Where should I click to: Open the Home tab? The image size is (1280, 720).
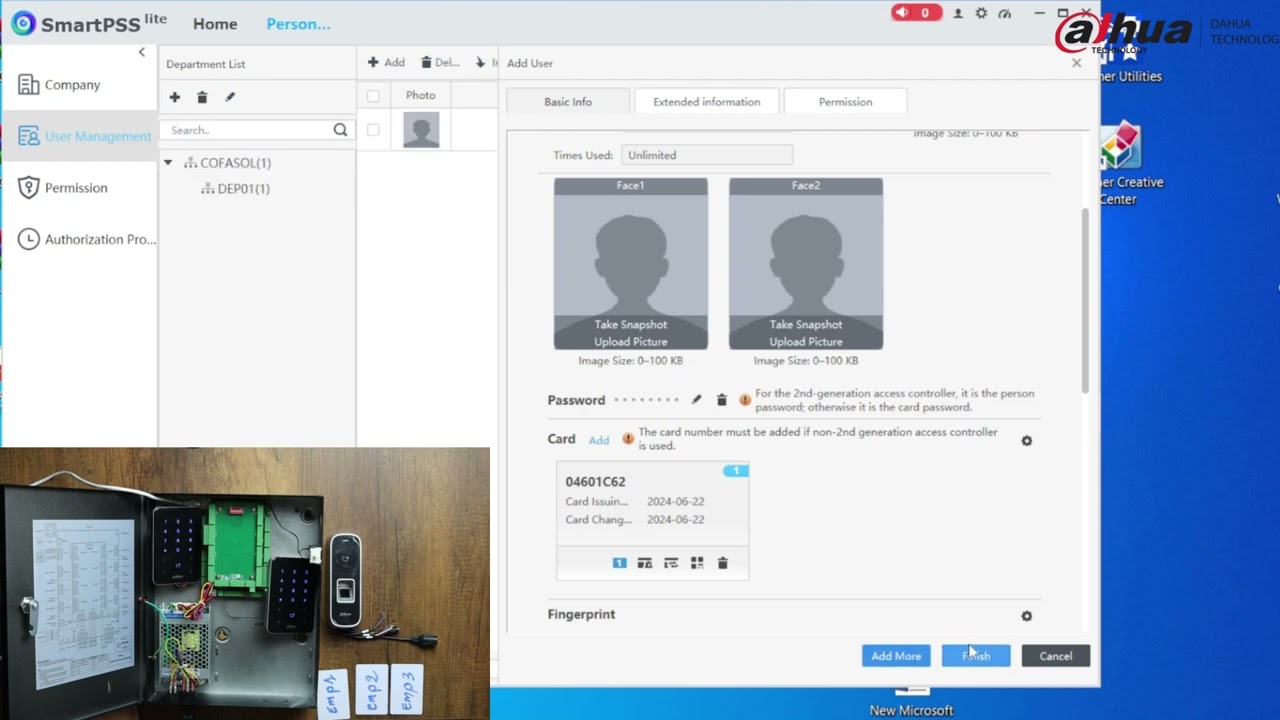[215, 24]
